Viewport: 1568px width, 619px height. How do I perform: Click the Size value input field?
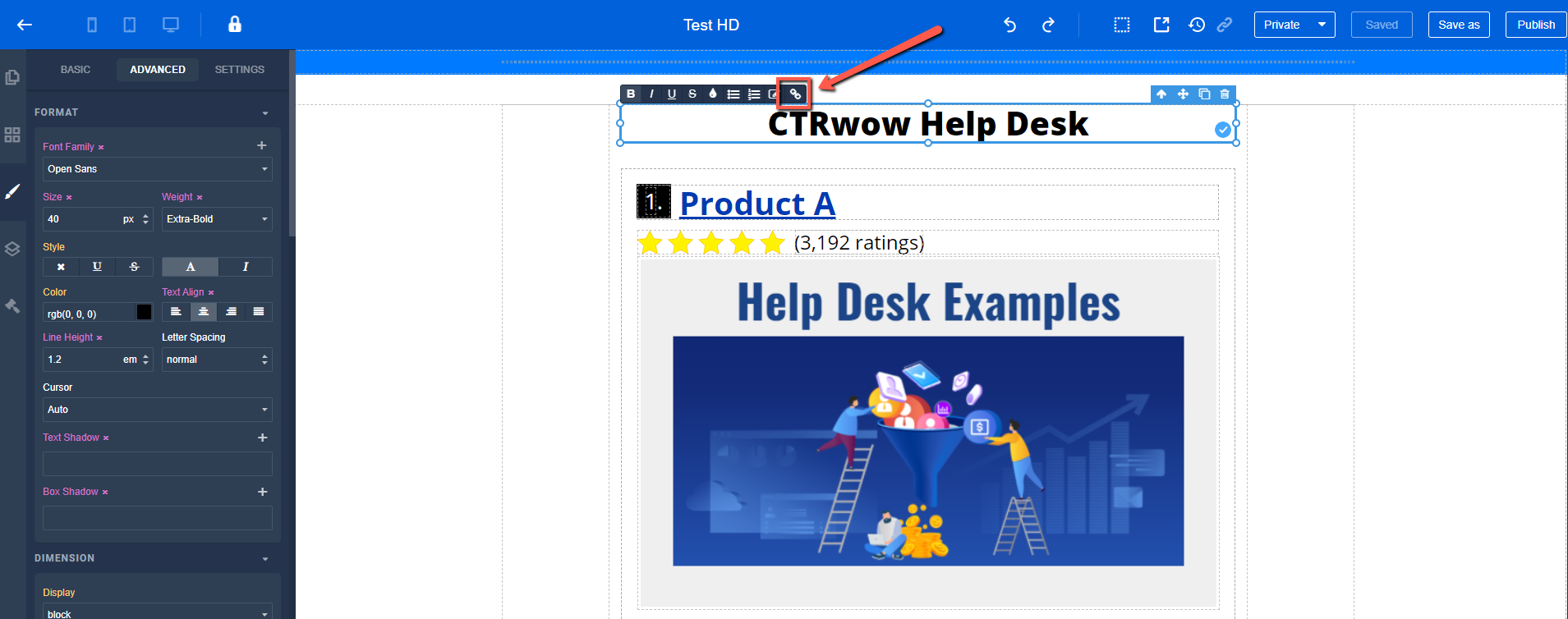[x=80, y=219]
